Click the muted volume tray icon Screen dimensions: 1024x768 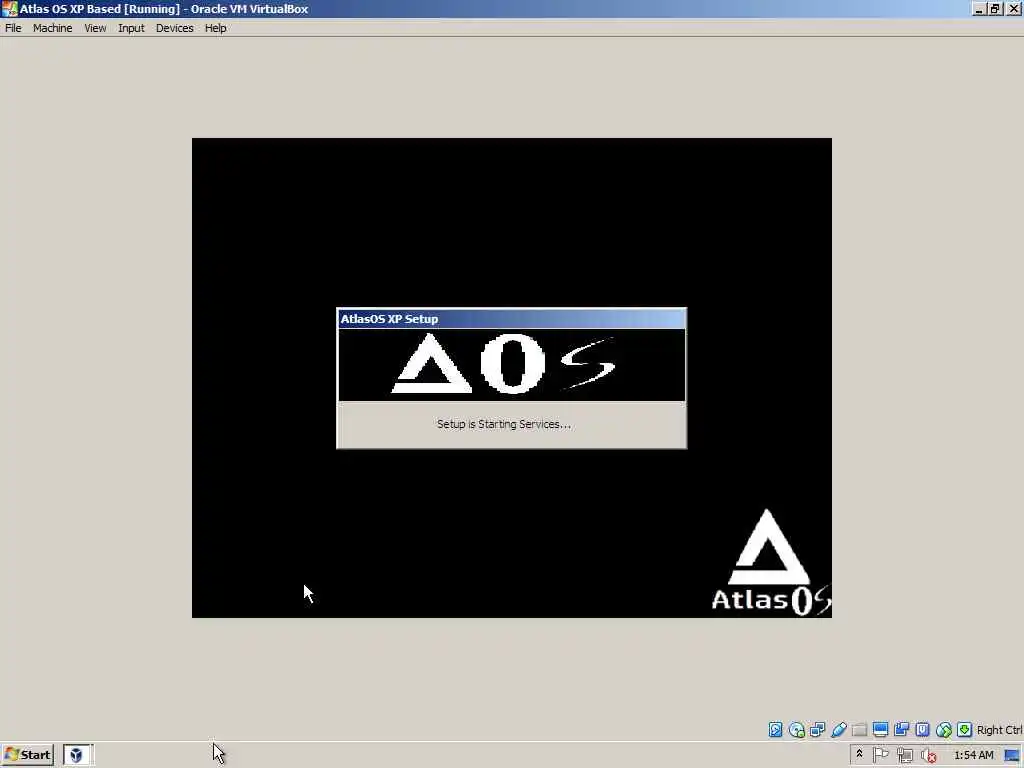pos(929,756)
